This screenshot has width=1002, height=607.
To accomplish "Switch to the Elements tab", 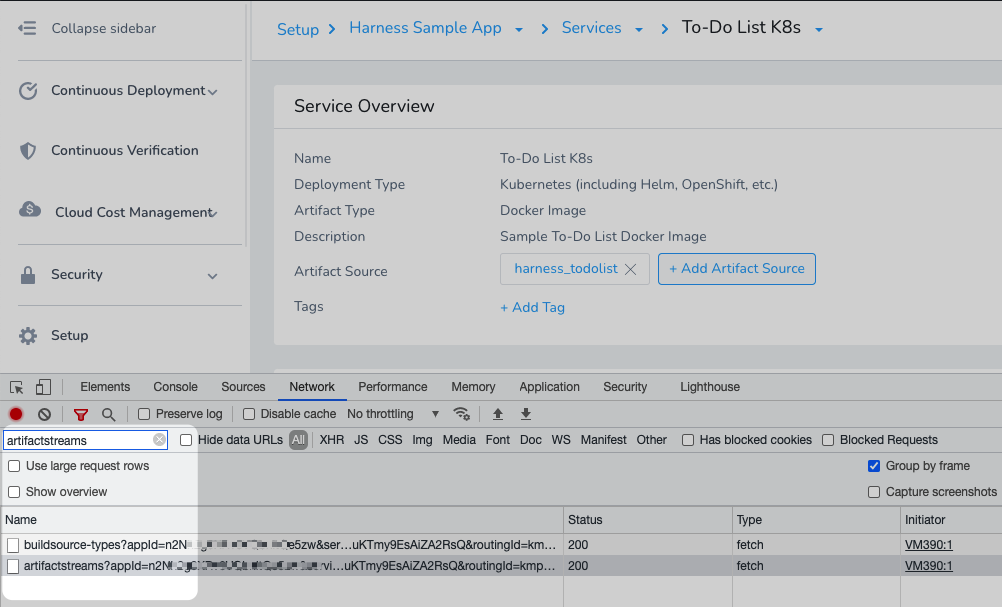I will (105, 387).
